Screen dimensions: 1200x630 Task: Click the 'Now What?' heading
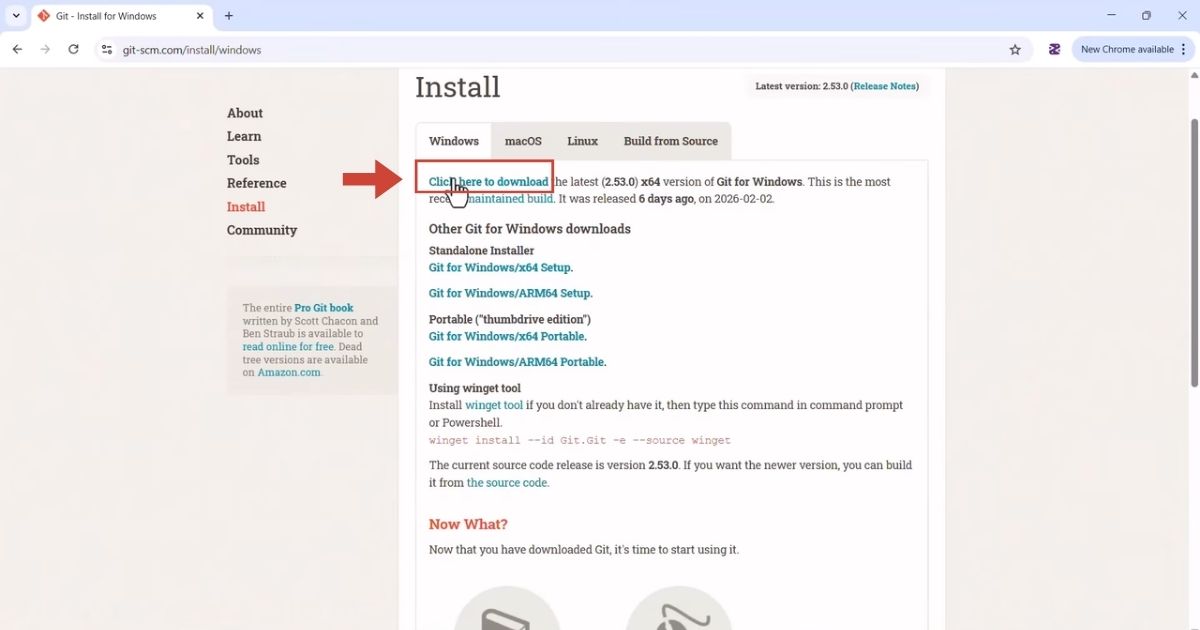468,524
